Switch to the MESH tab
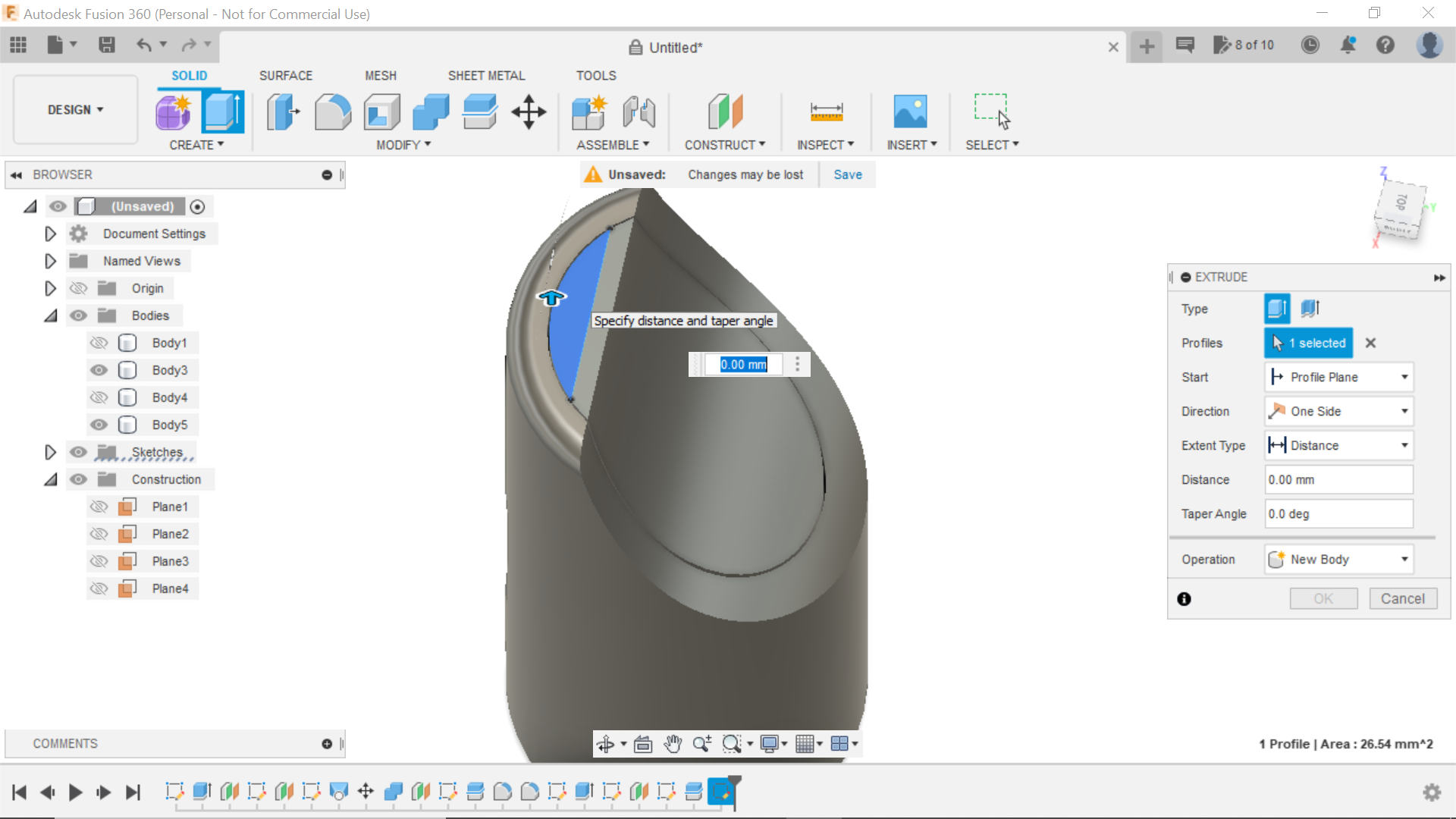 coord(380,76)
